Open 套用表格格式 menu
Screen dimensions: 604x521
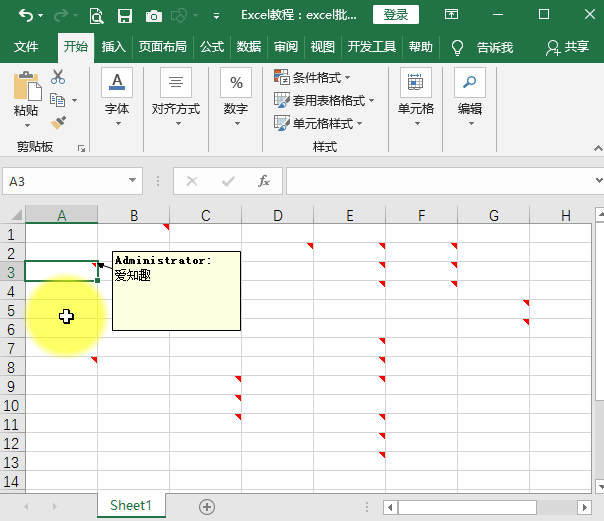324,101
